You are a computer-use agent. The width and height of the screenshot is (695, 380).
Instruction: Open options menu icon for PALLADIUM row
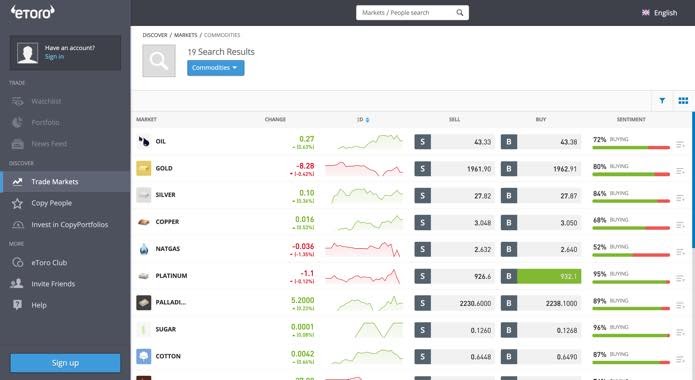[680, 306]
